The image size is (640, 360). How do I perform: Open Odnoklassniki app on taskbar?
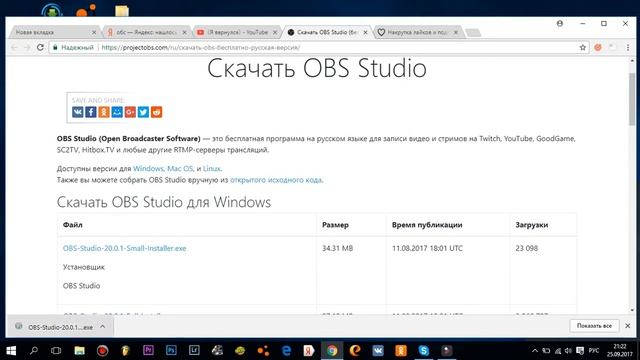click(x=401, y=350)
